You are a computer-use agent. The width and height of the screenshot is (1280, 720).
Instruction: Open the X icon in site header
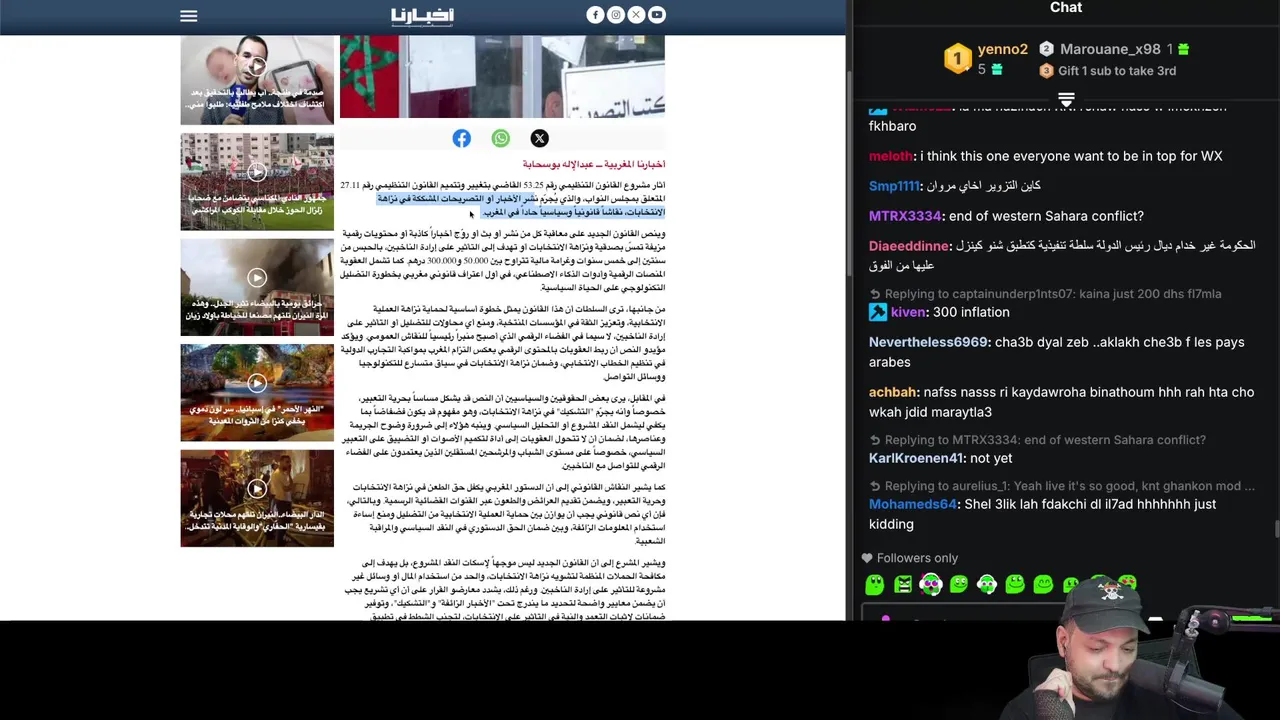coord(636,15)
